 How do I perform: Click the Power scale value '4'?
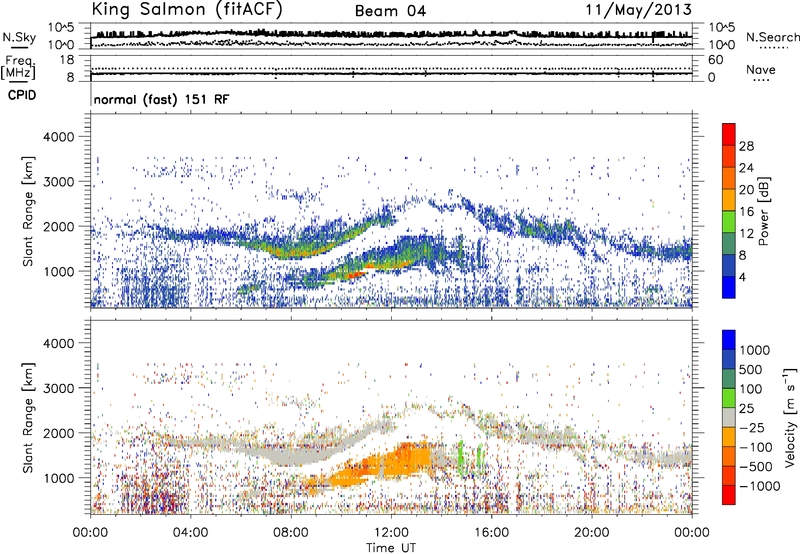[x=742, y=277]
